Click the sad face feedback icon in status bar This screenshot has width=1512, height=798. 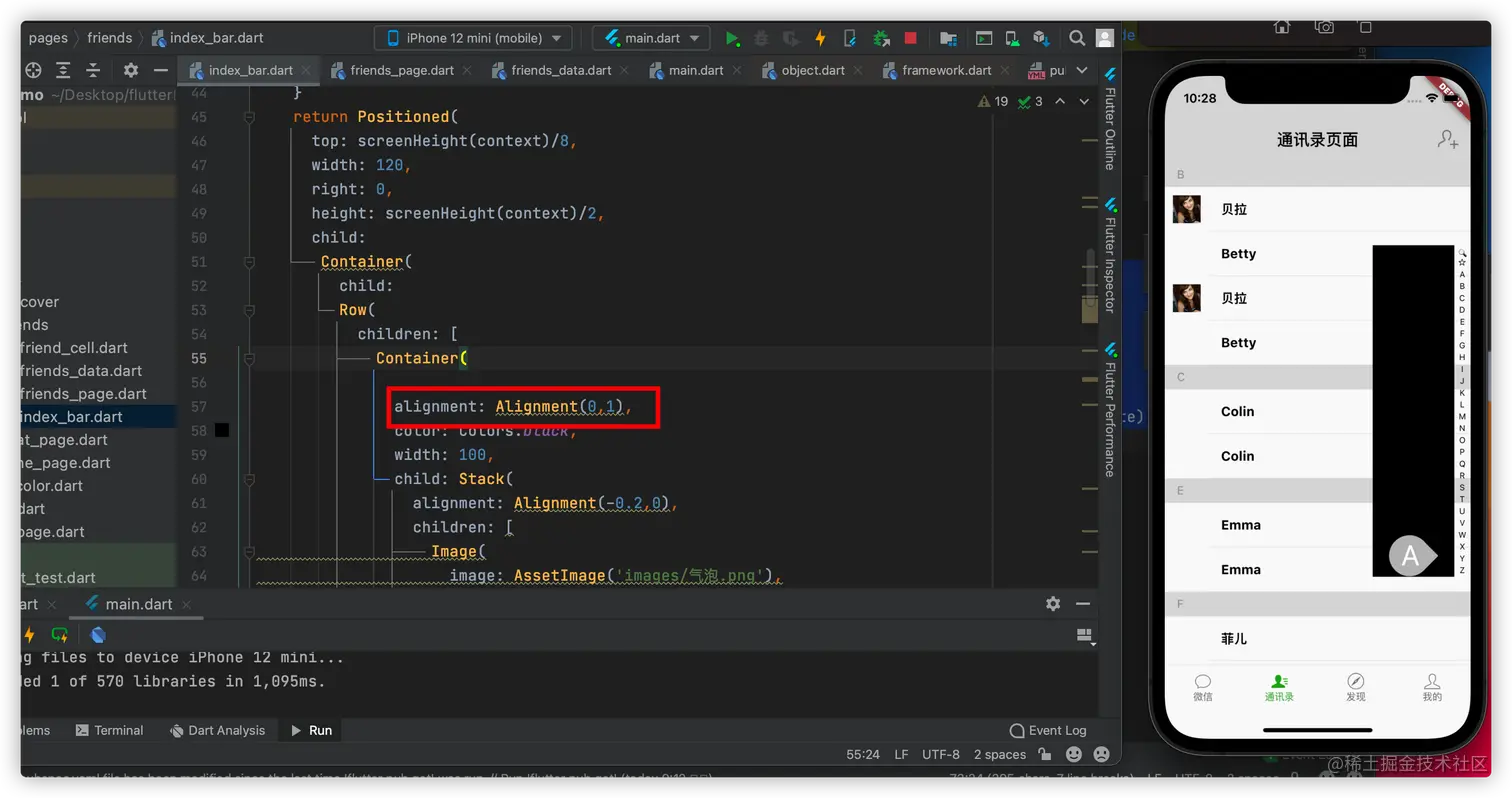click(x=1102, y=754)
